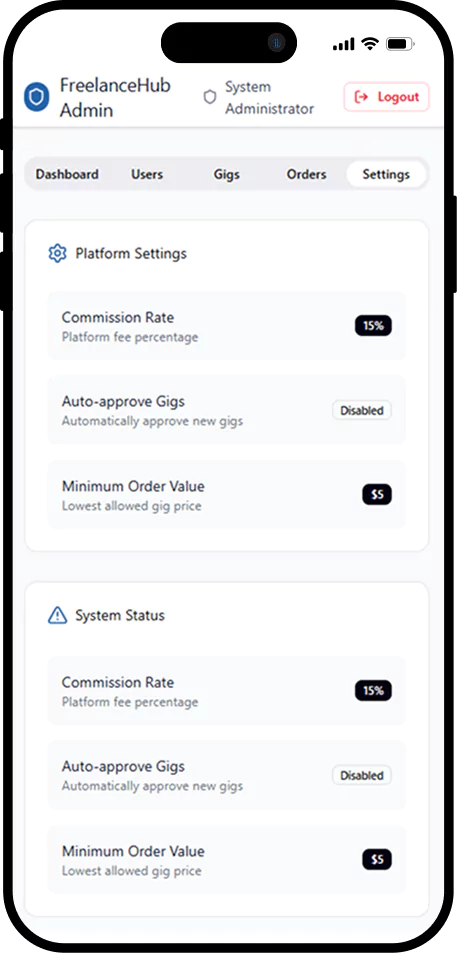Click the Platform Settings gear icon

pyautogui.click(x=57, y=253)
